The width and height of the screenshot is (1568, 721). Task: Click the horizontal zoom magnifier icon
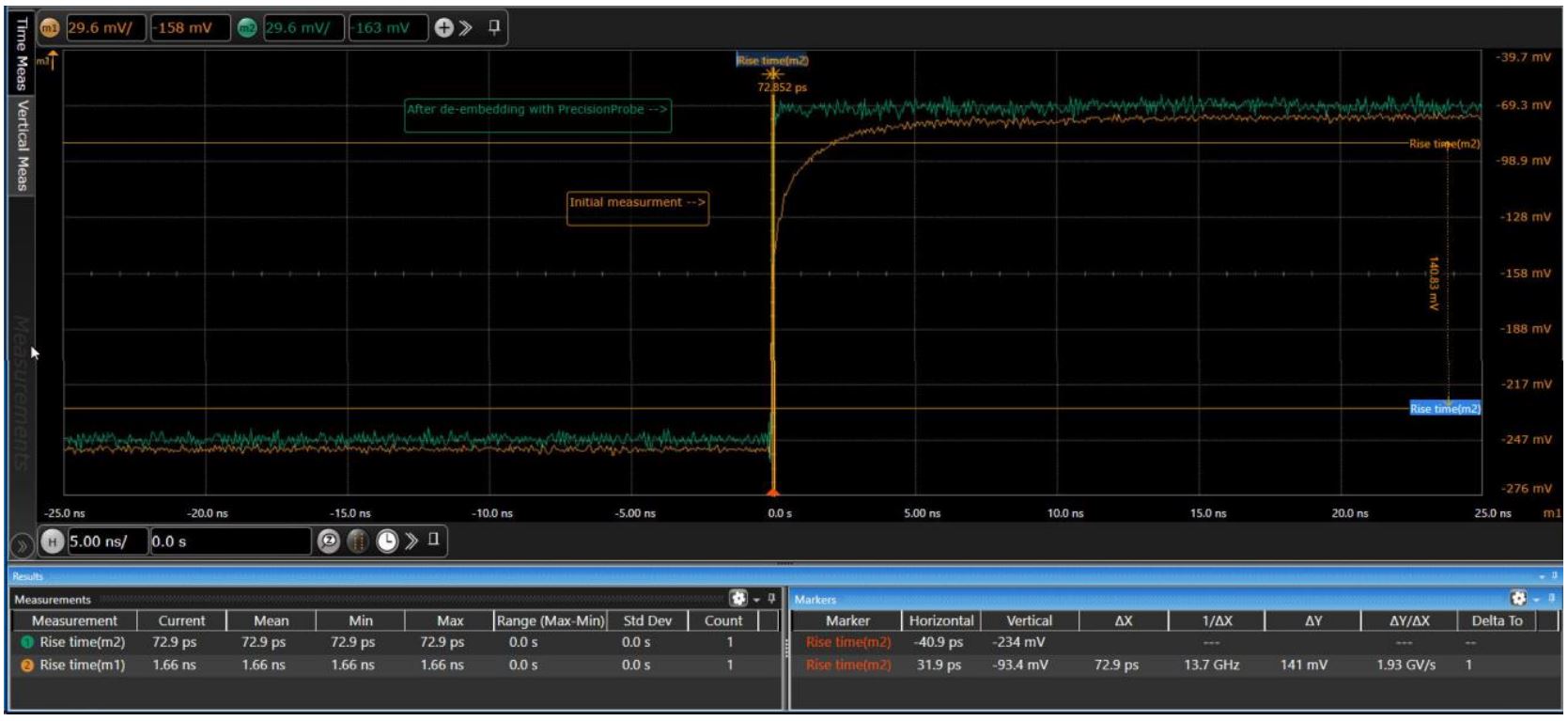(x=328, y=541)
